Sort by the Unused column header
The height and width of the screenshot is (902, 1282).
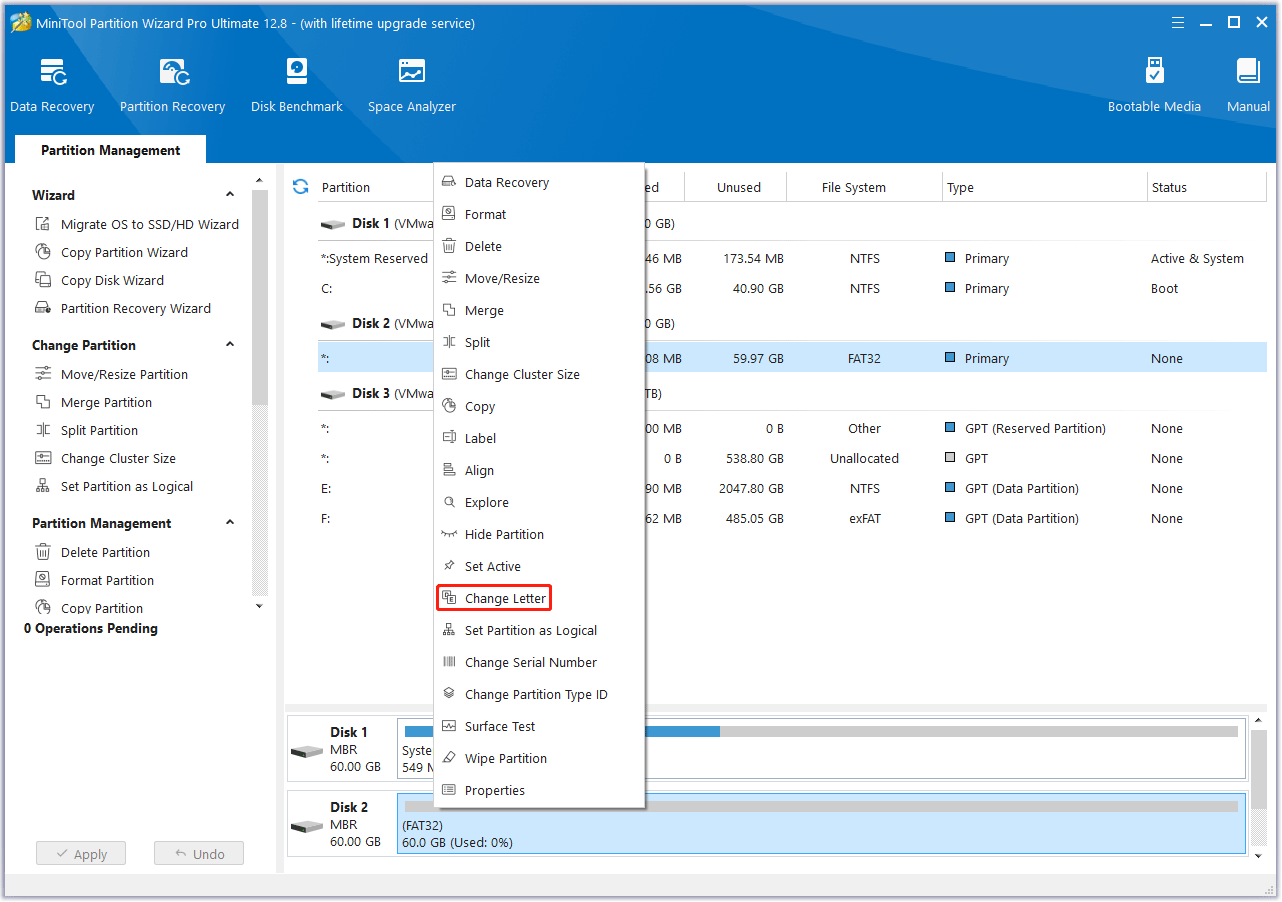(x=738, y=187)
